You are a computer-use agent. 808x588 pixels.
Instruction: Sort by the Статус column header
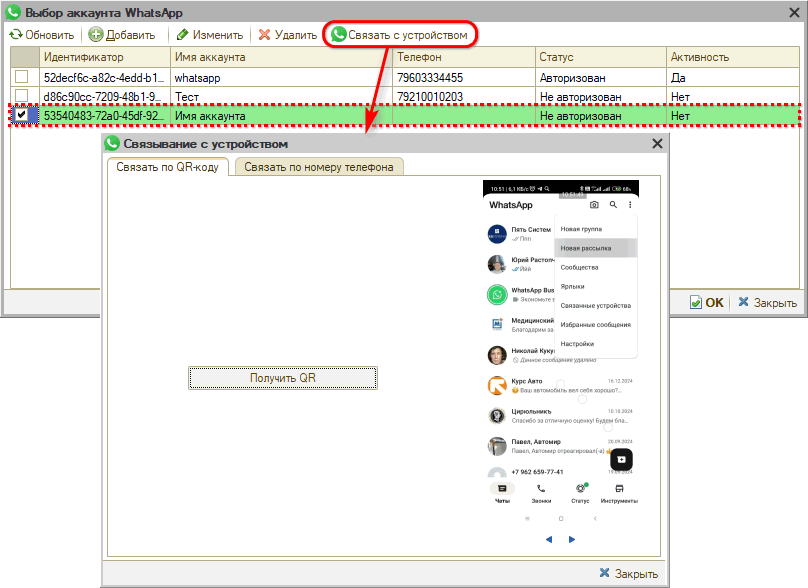click(600, 57)
